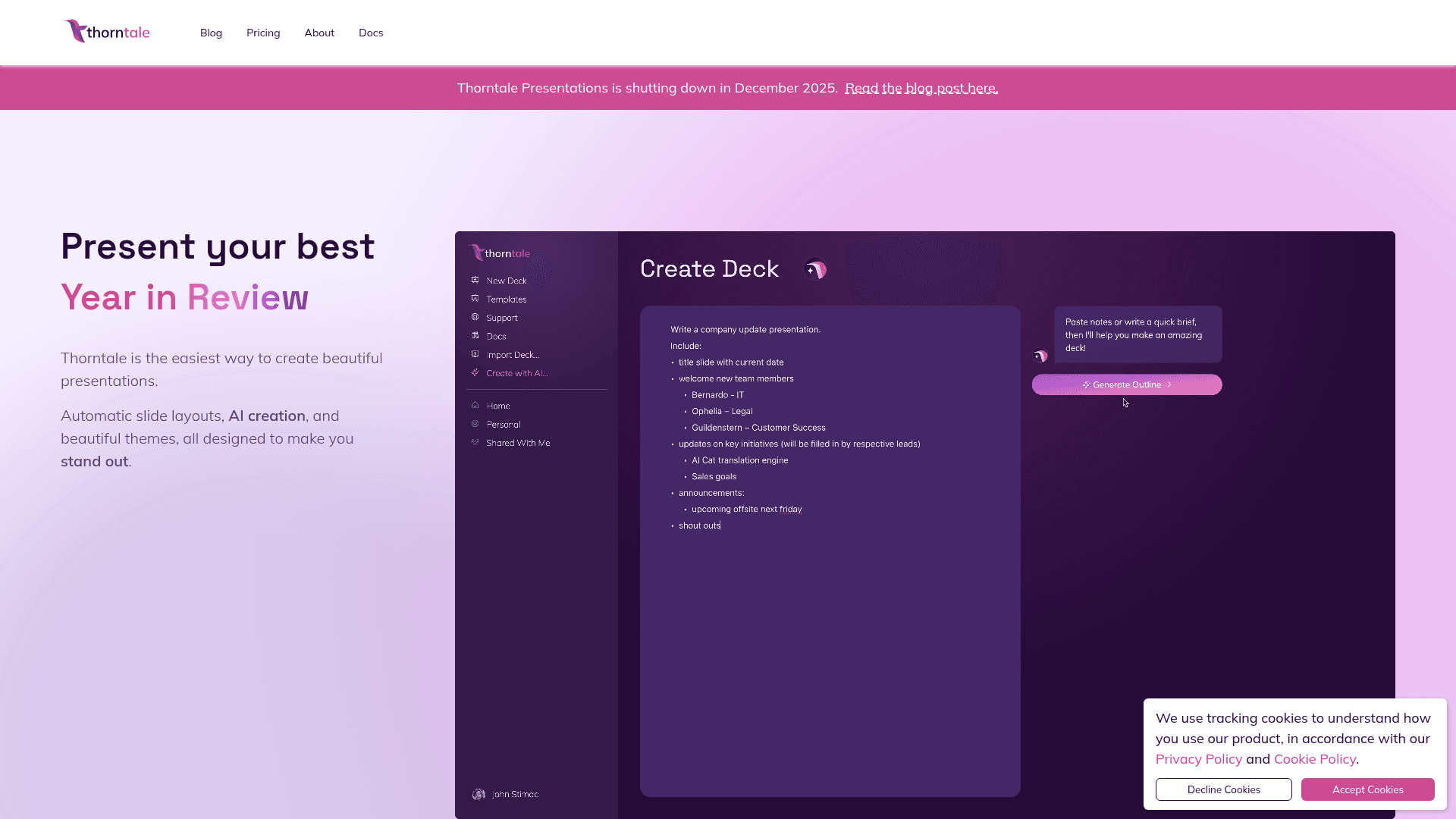Screen dimensions: 1456x819
Task: Click the 'Create Deck' heading
Action: click(710, 268)
